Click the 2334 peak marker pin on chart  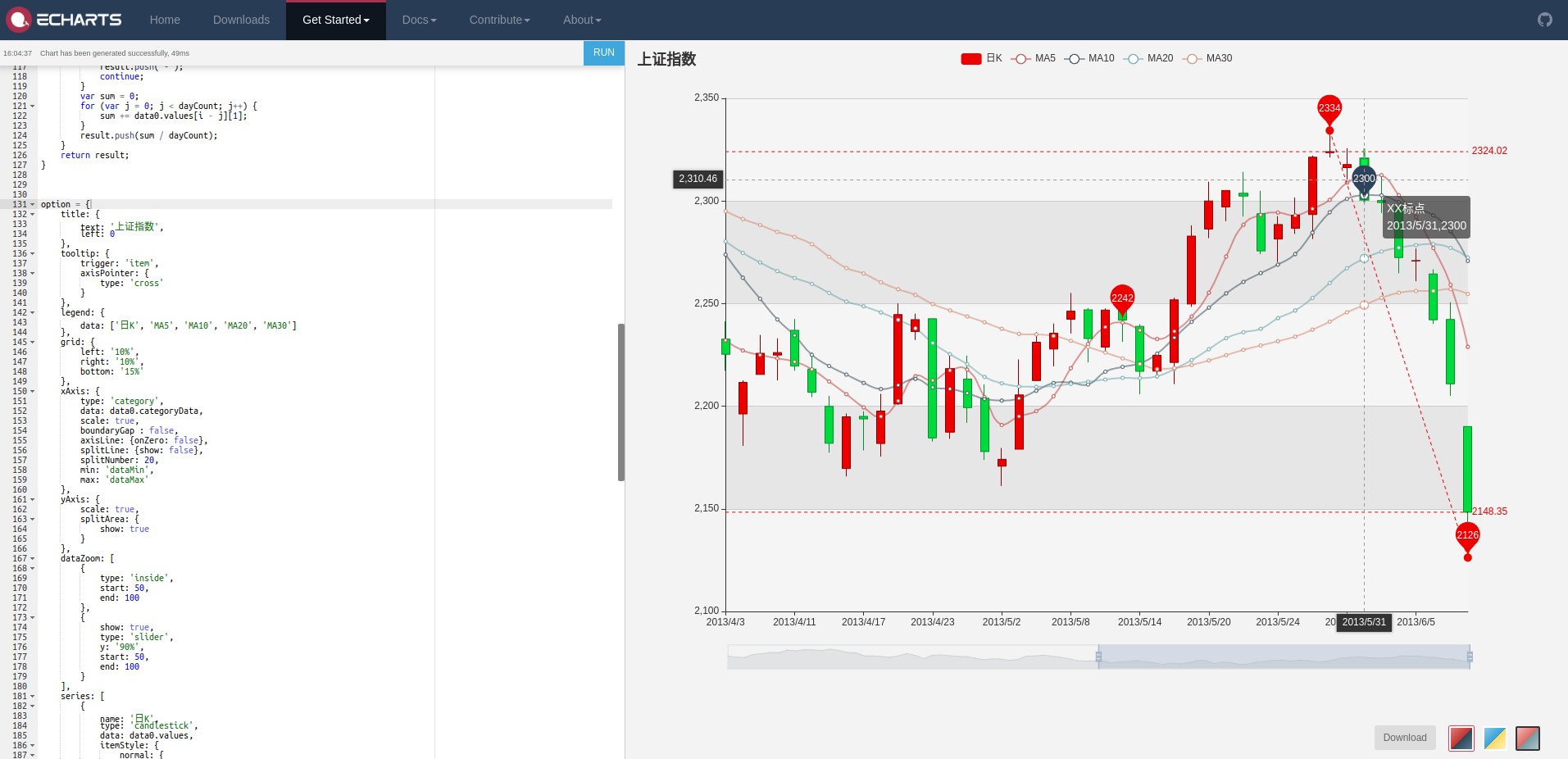coord(1329,109)
